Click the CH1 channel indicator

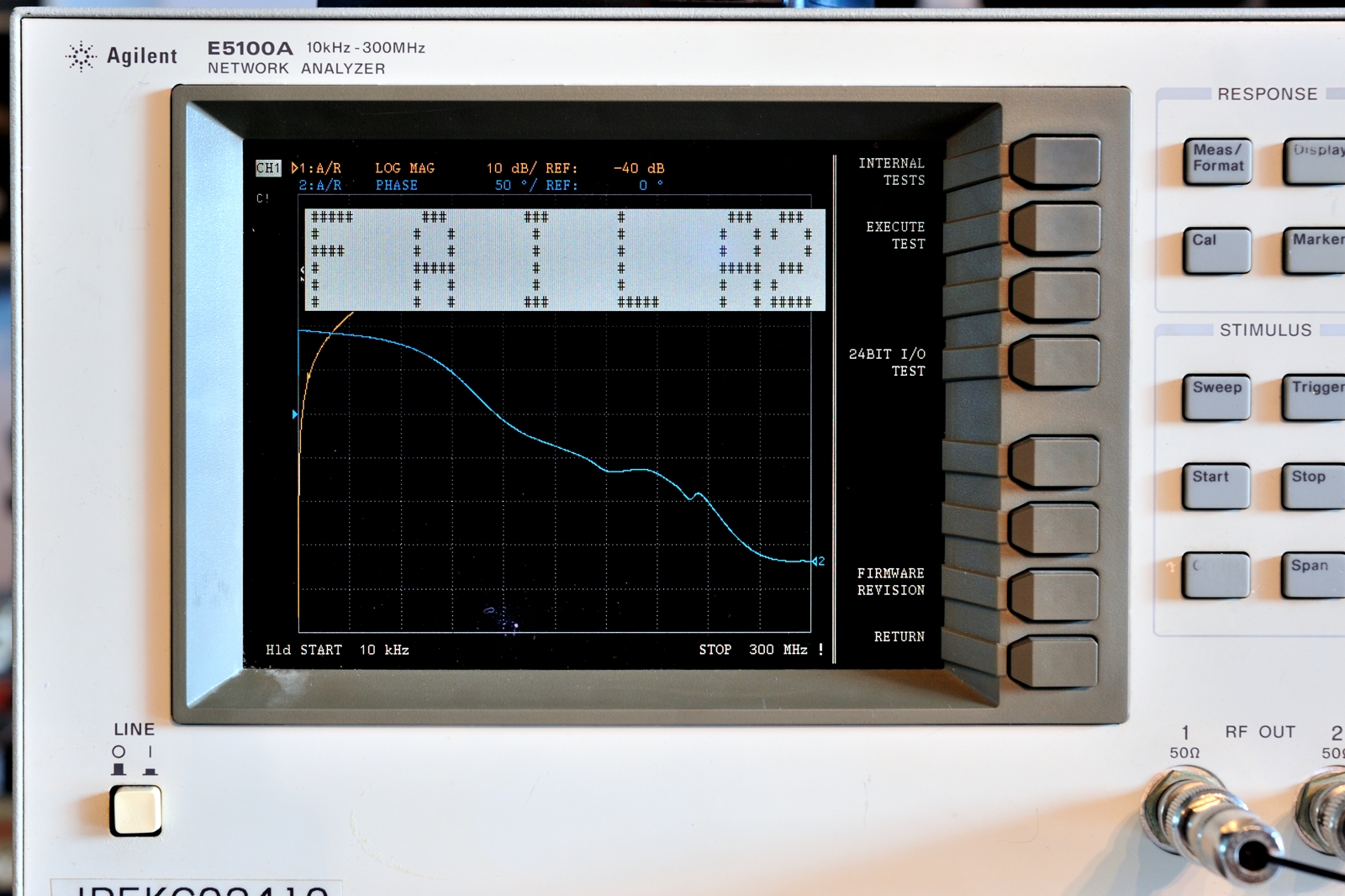click(268, 168)
